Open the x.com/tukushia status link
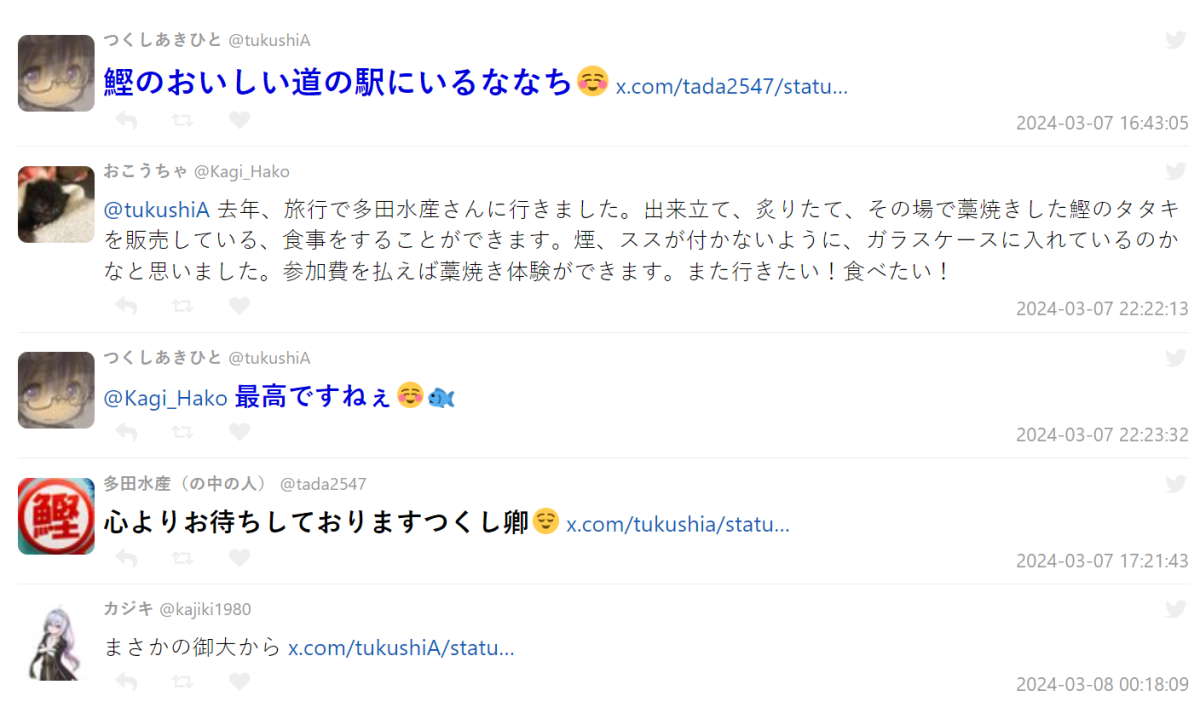Screen dimensions: 1200x702 (x=678, y=524)
